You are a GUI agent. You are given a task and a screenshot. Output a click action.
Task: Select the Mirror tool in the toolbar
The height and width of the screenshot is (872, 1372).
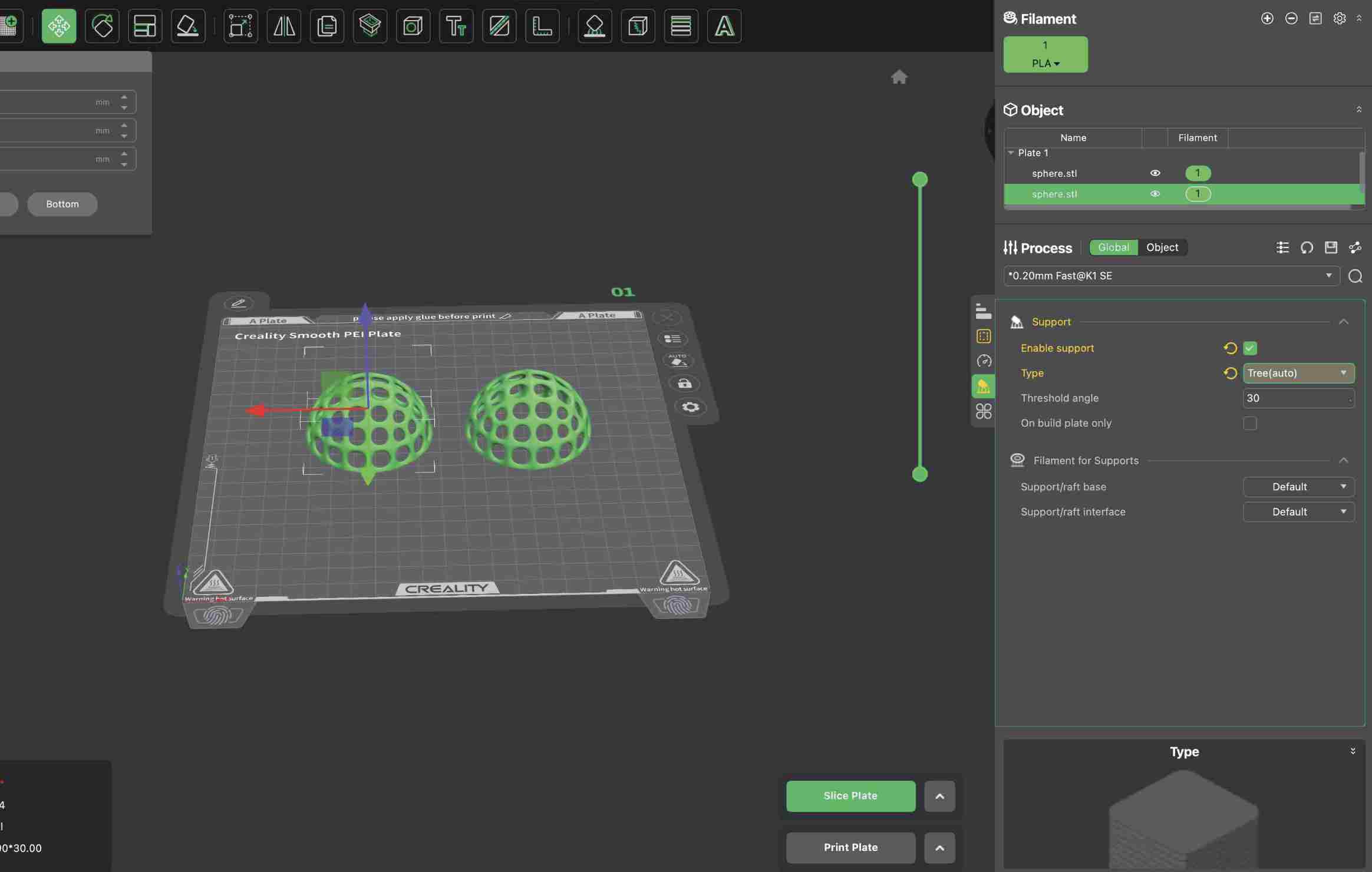tap(284, 25)
